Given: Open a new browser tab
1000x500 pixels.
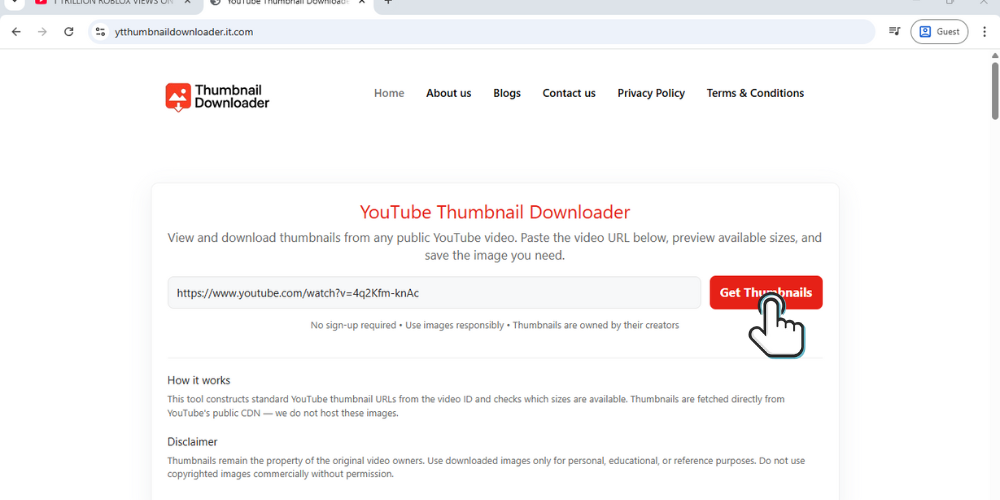Looking at the screenshot, I should [388, 2].
